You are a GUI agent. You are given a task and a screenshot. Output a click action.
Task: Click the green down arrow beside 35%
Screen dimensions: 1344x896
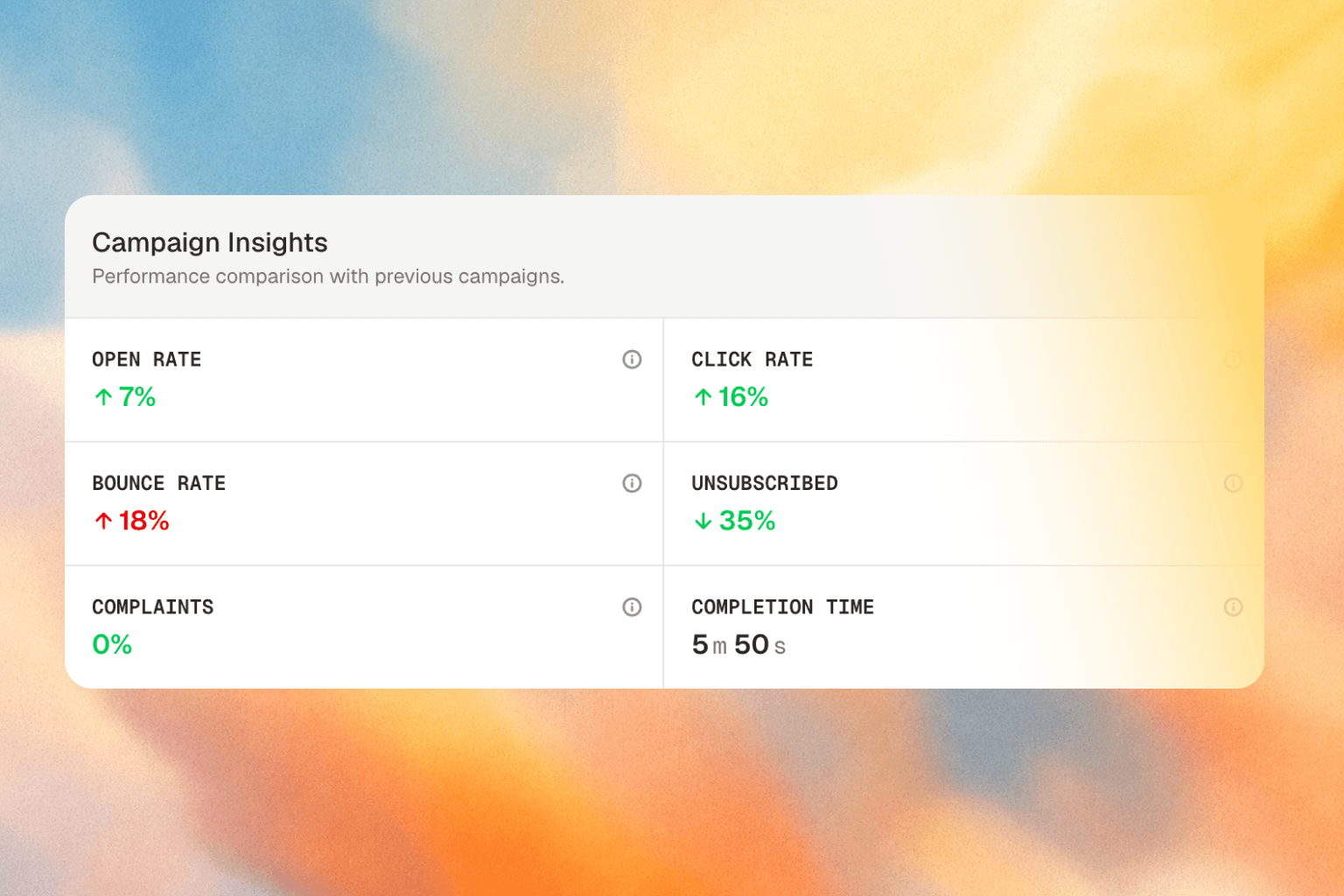pyautogui.click(x=703, y=521)
